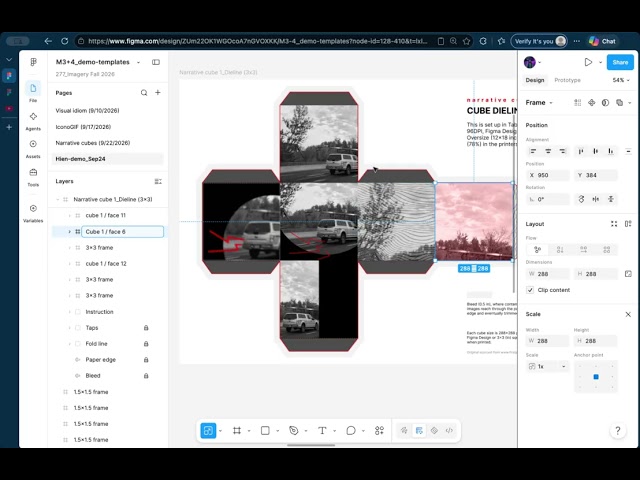Expand the Cube 1 / face 6 layer
The image size is (640, 480).
click(x=69, y=232)
